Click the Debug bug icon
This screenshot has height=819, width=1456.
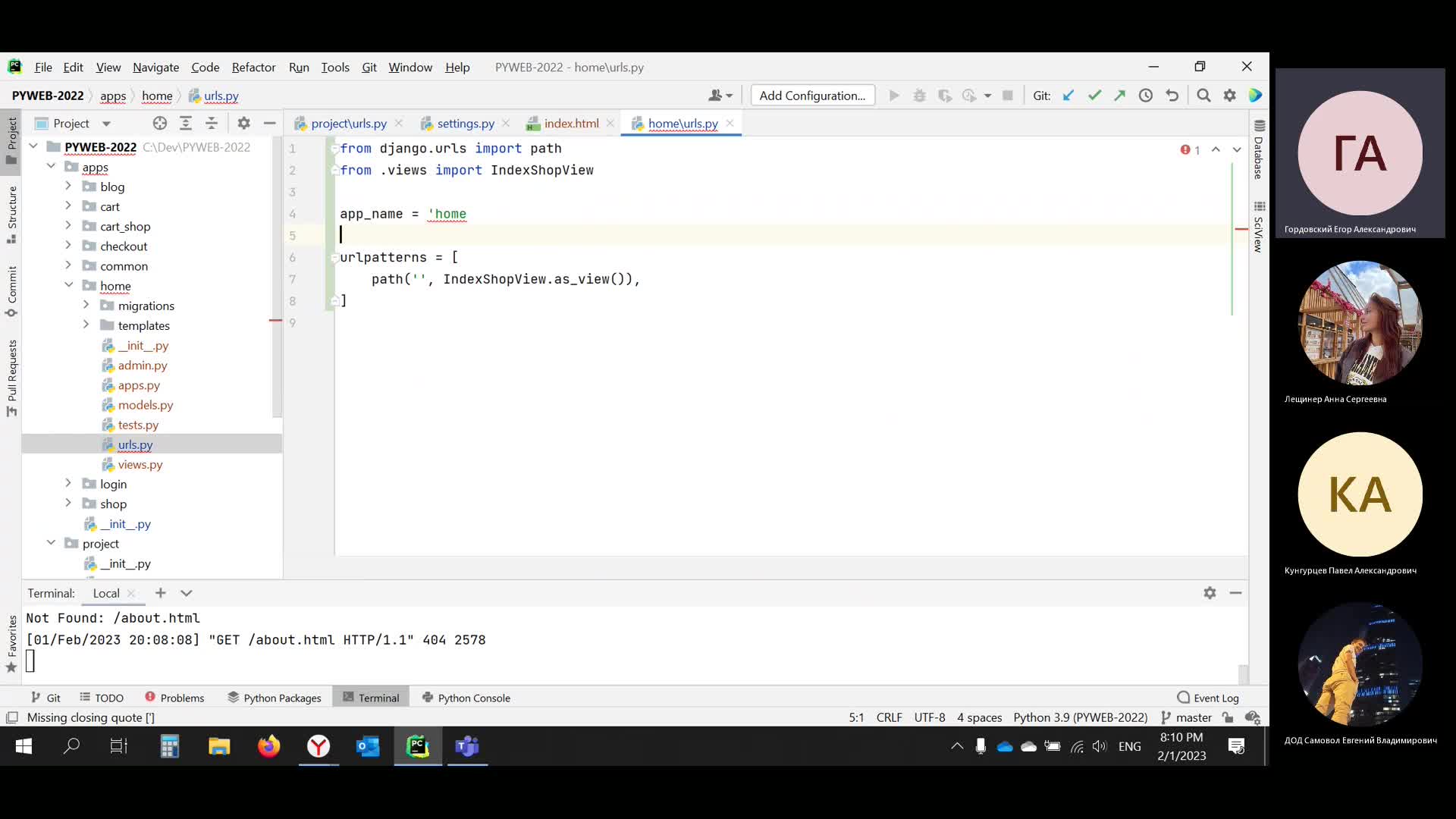click(919, 96)
